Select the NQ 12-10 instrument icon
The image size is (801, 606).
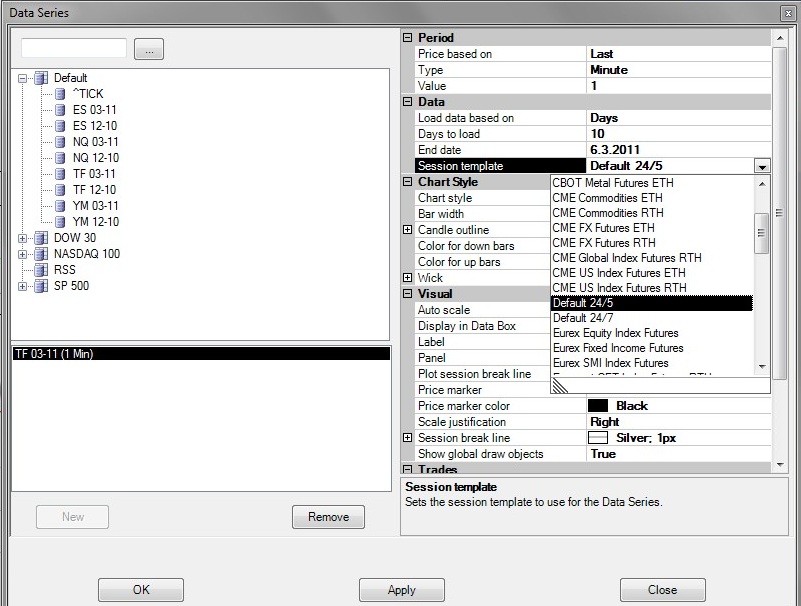pyautogui.click(x=61, y=158)
